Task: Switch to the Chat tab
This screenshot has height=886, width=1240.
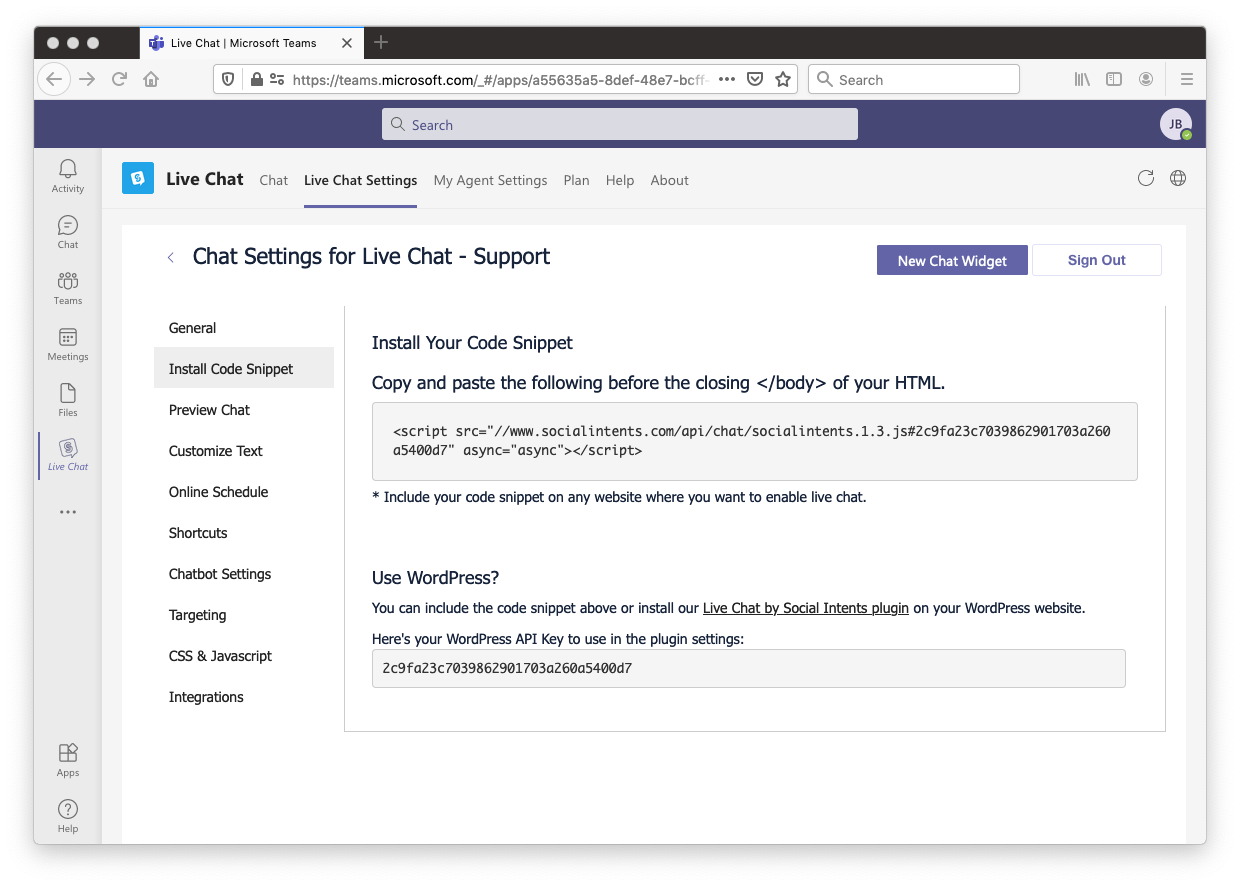Action: pyautogui.click(x=273, y=180)
